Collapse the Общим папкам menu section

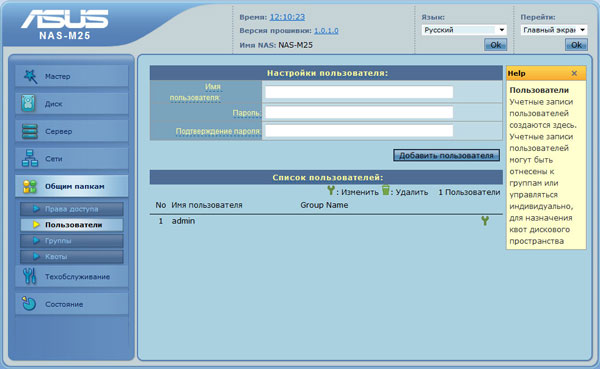click(72, 186)
